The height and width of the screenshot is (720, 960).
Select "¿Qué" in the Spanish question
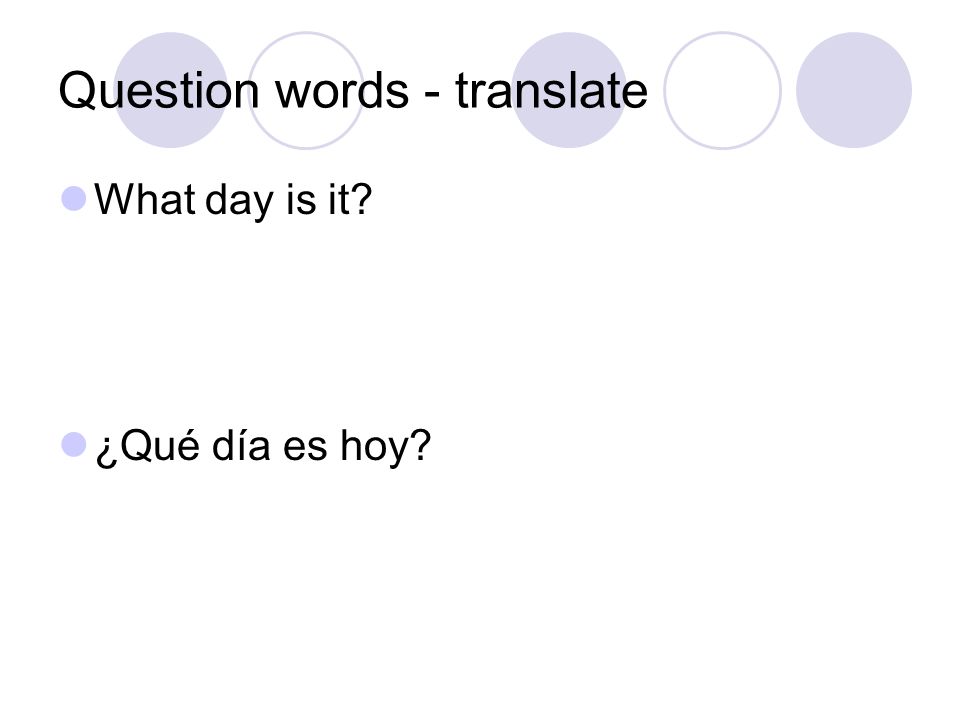coord(148,447)
